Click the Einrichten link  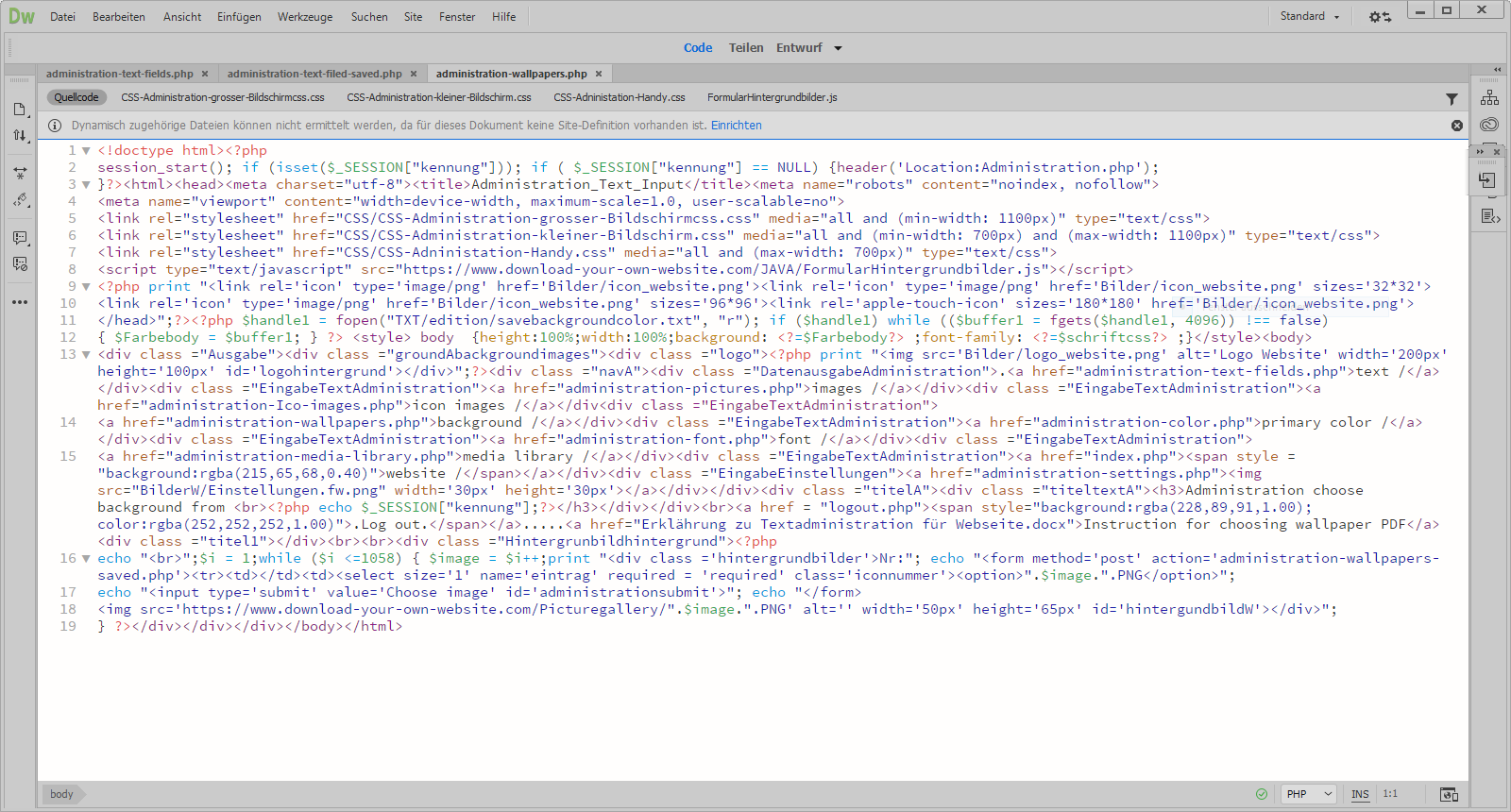tap(736, 126)
